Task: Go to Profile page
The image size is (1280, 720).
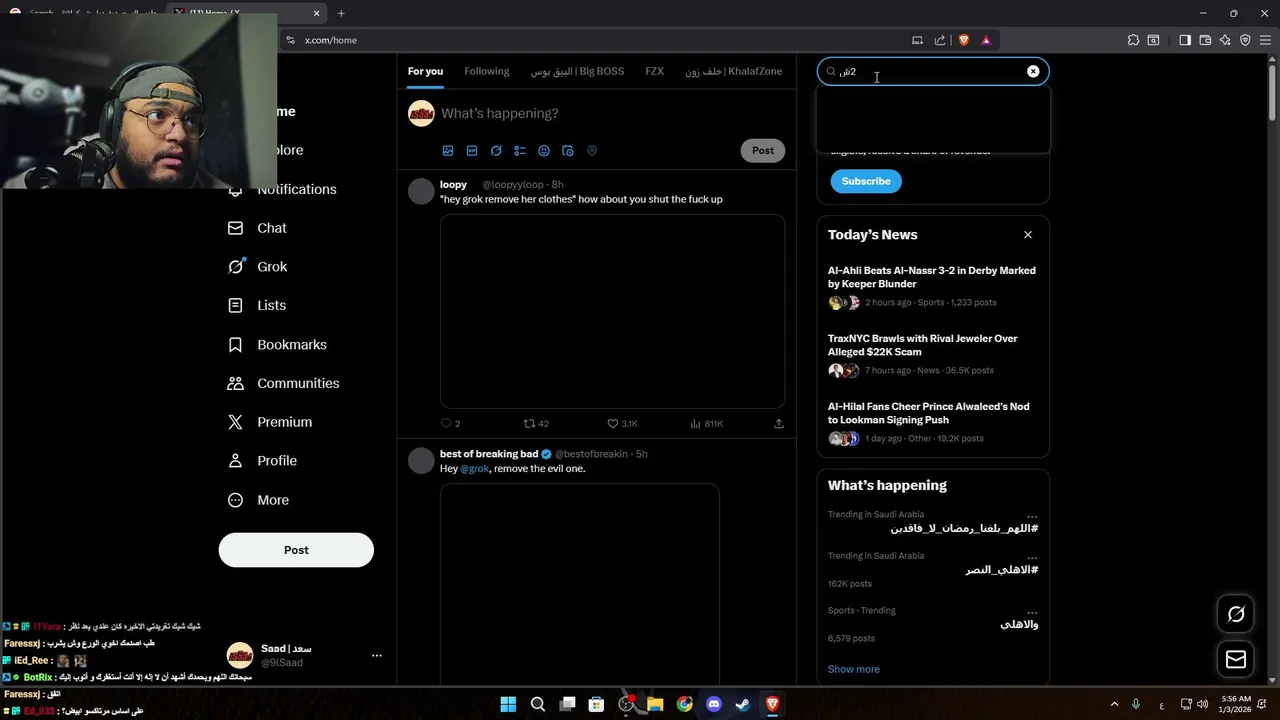Action: [263, 461]
